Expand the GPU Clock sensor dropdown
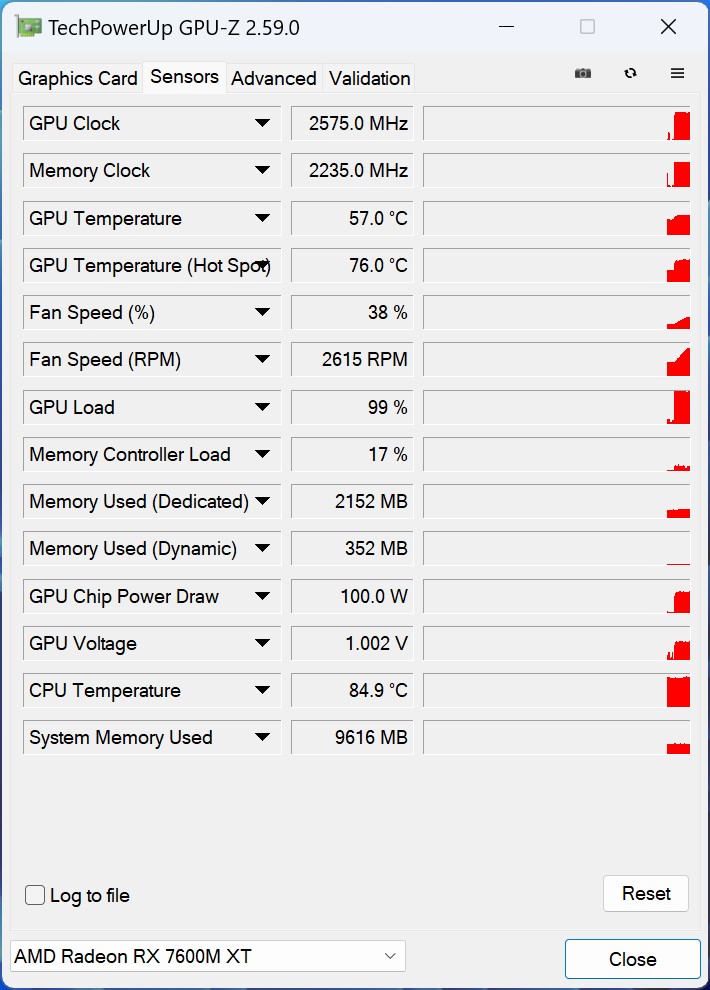The image size is (710, 990). [262, 123]
